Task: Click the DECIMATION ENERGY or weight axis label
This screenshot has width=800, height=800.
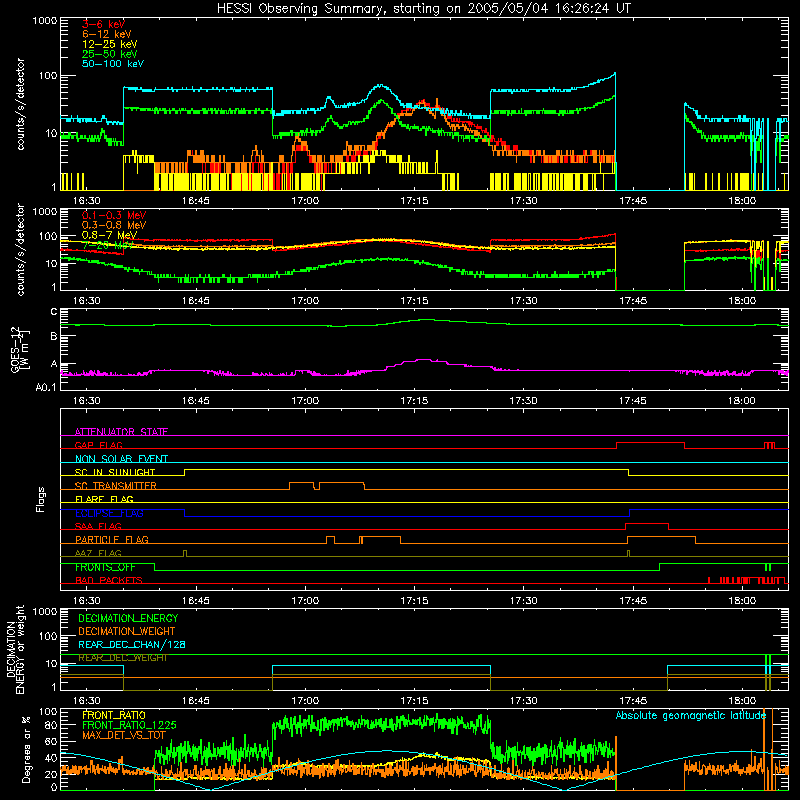Action: click(15, 649)
